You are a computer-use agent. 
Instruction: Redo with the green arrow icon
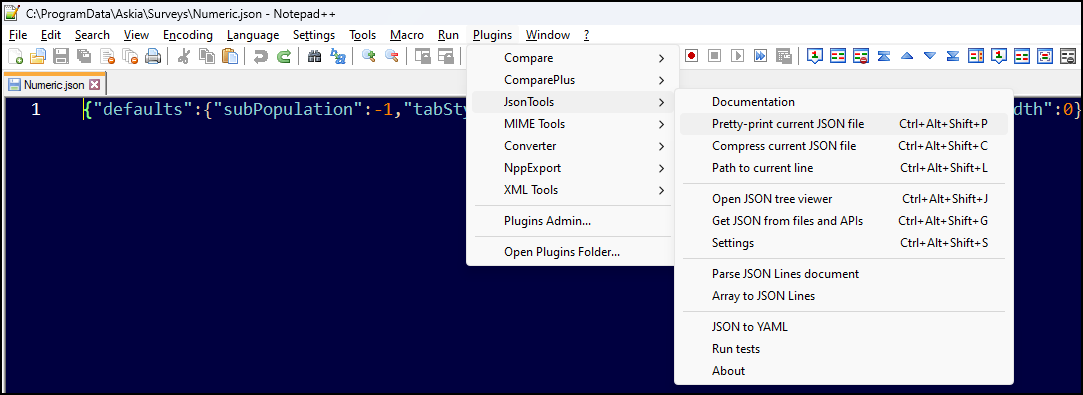[283, 57]
